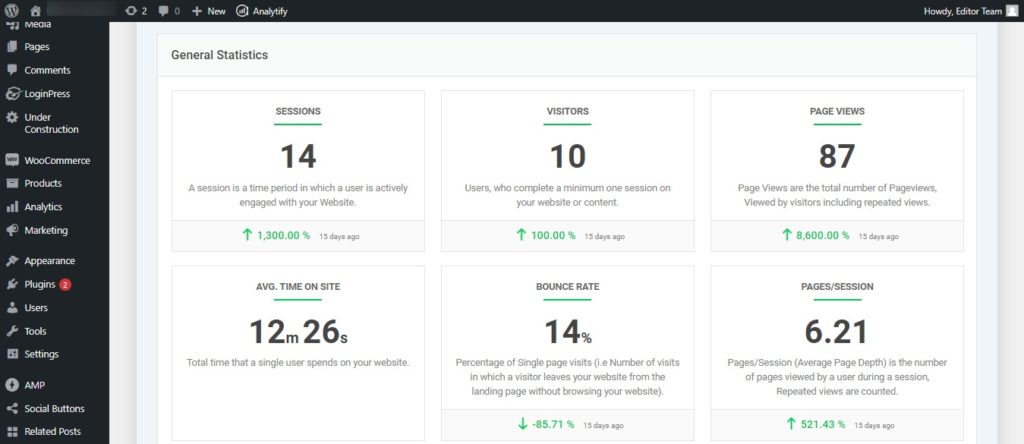
Task: Click the Plugins plug icon
Action: pos(12,285)
